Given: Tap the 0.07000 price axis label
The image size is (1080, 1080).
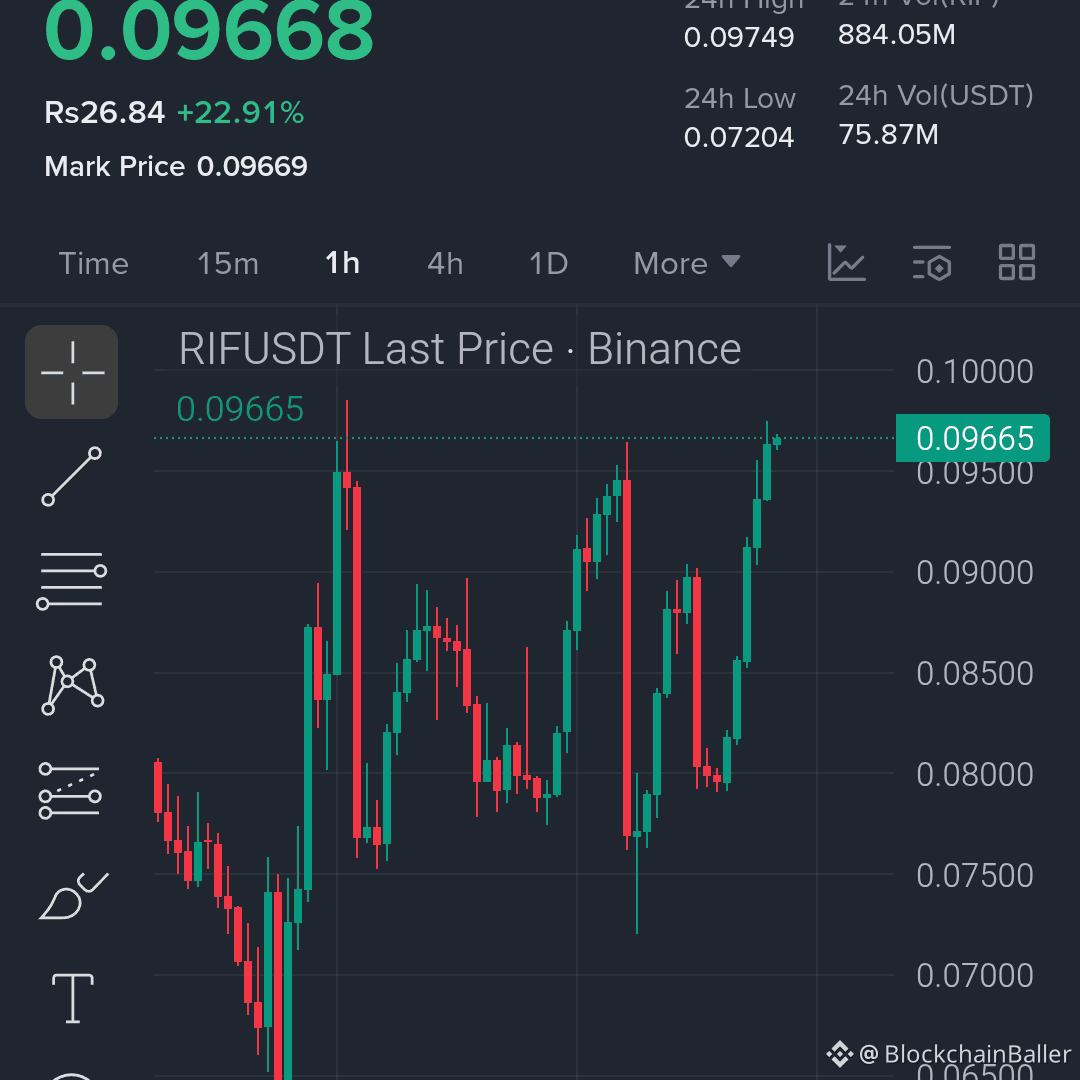Looking at the screenshot, I should [x=975, y=975].
